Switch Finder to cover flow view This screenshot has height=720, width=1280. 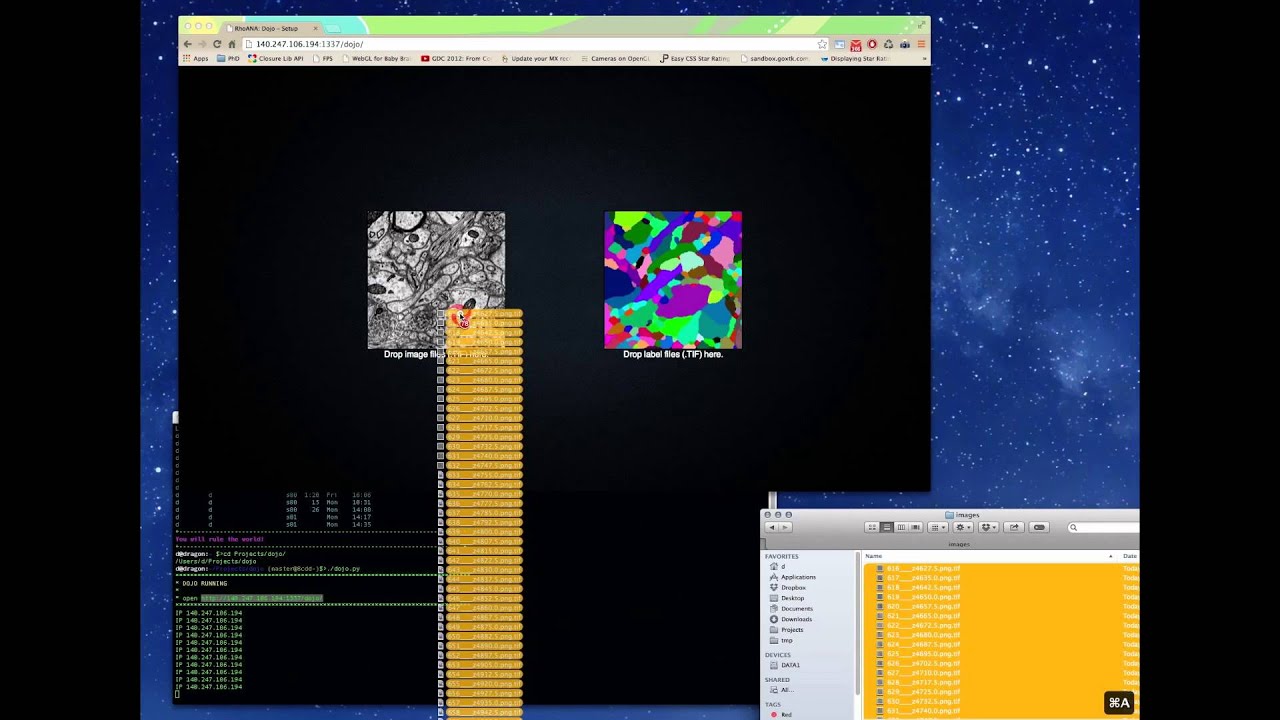916,527
